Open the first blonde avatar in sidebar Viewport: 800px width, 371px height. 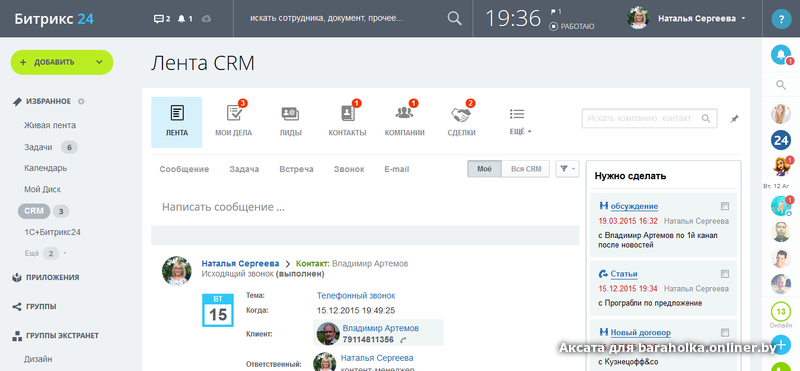[x=781, y=114]
